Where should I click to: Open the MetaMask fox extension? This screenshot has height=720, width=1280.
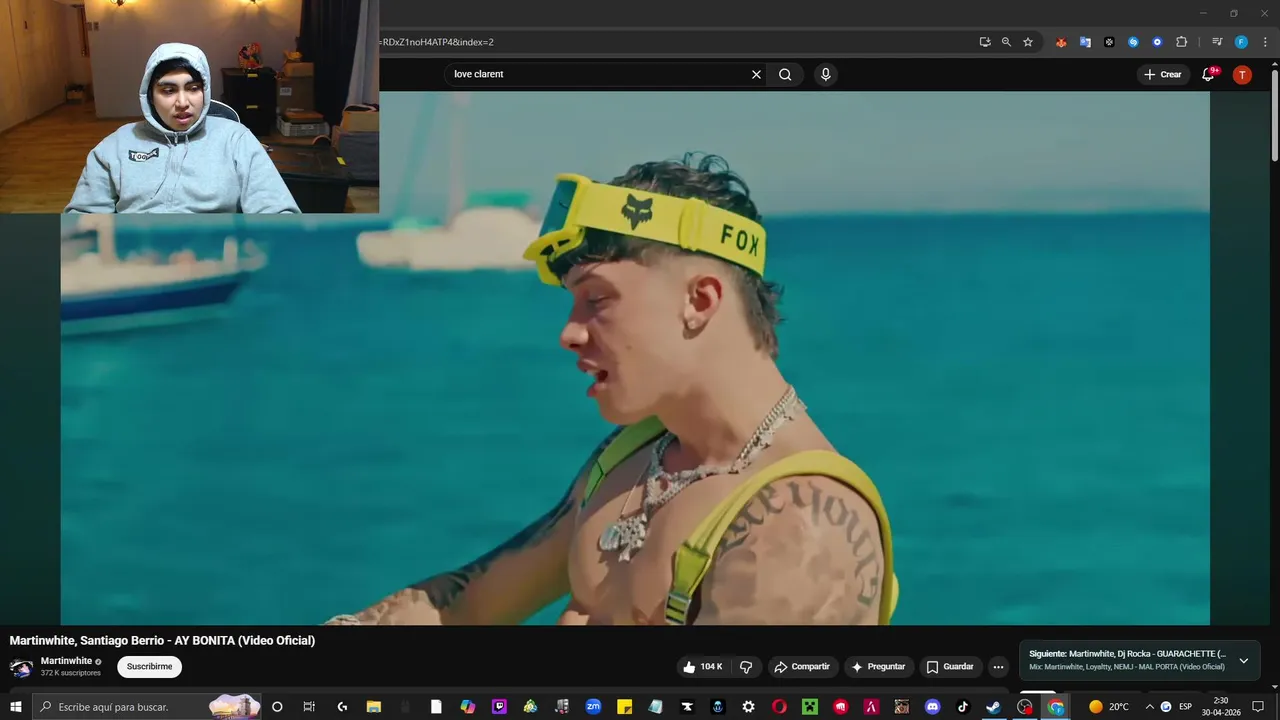[1061, 42]
